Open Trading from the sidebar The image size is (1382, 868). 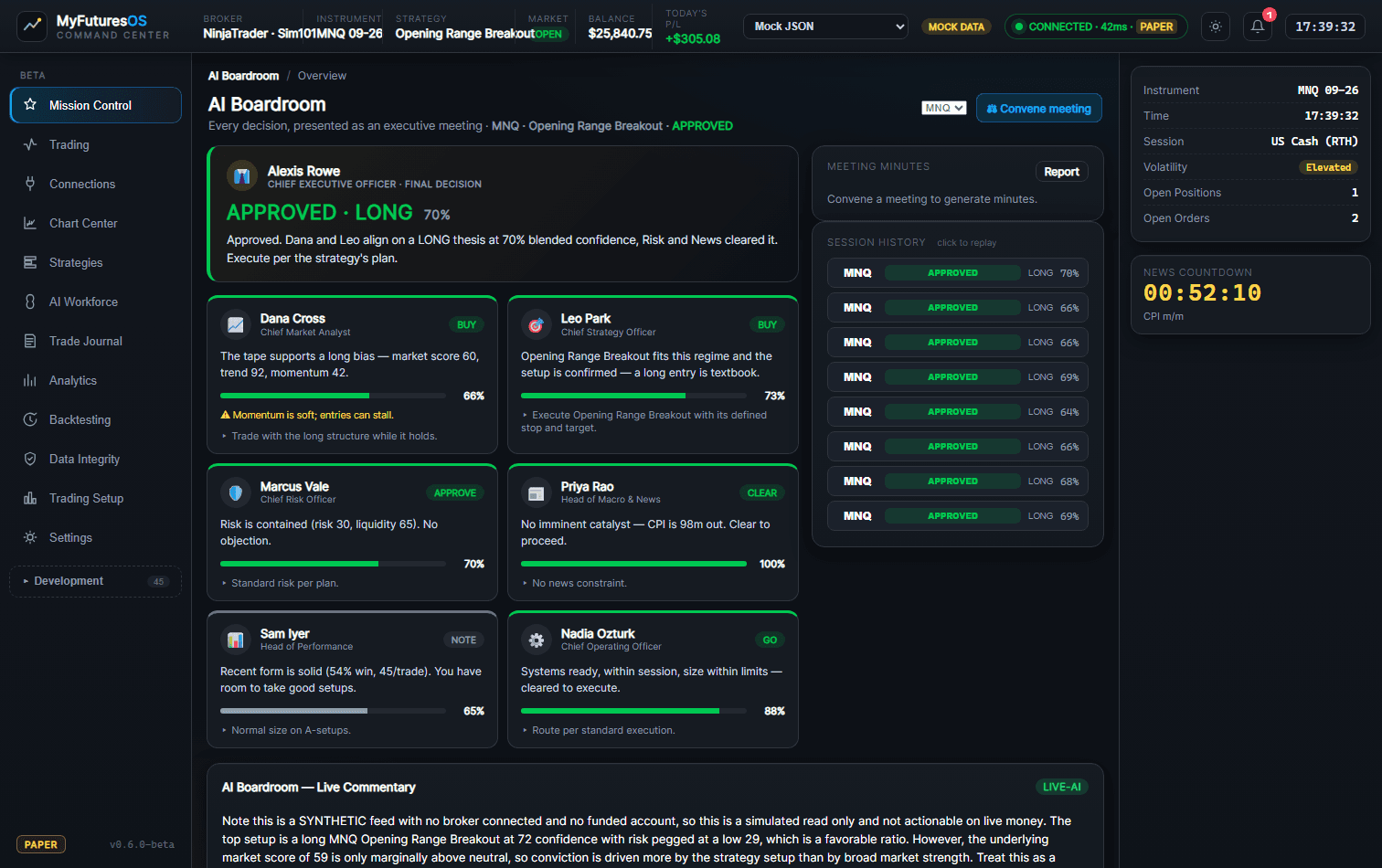tap(96, 144)
